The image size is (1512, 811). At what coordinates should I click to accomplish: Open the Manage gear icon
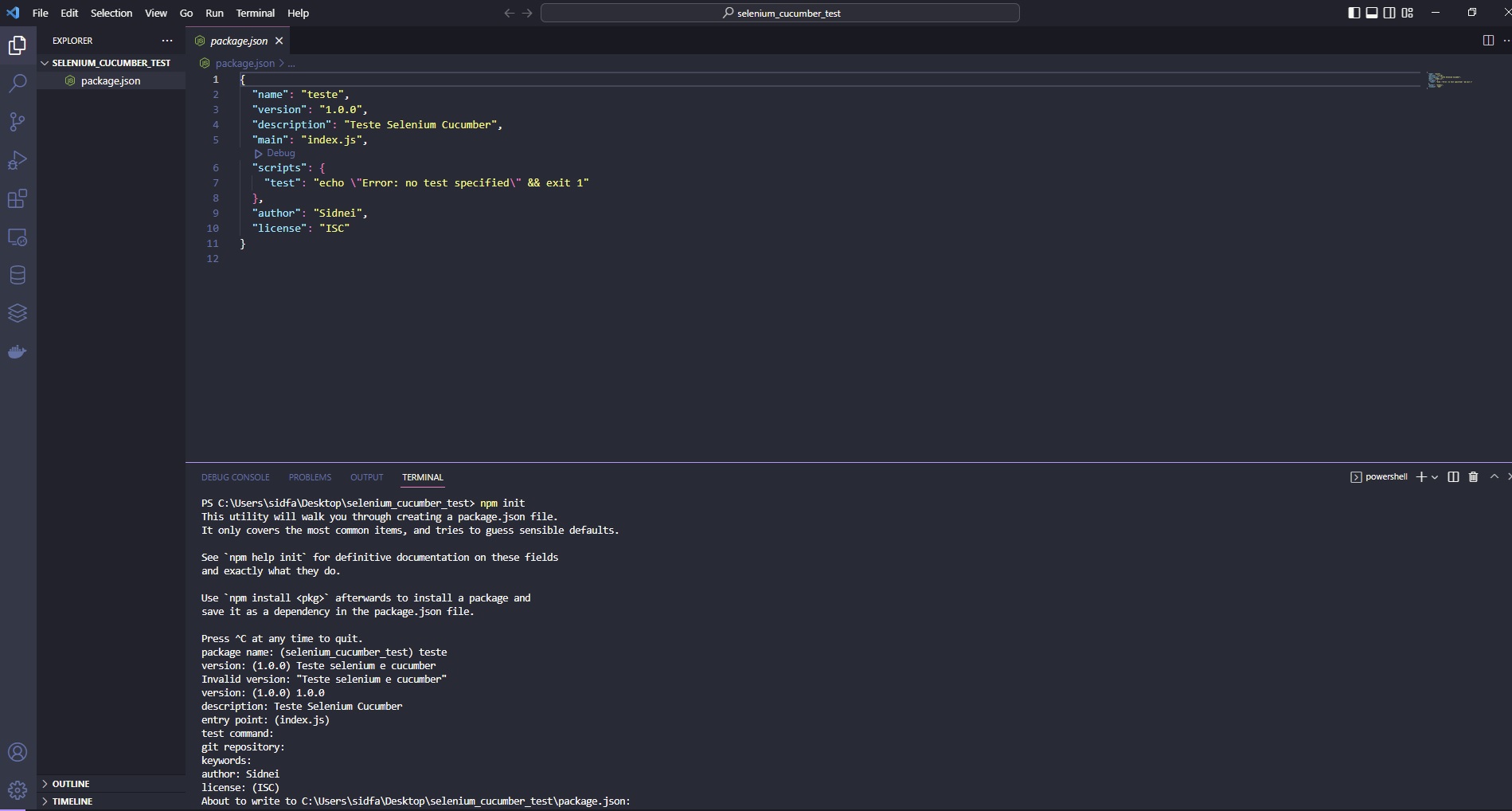18,790
